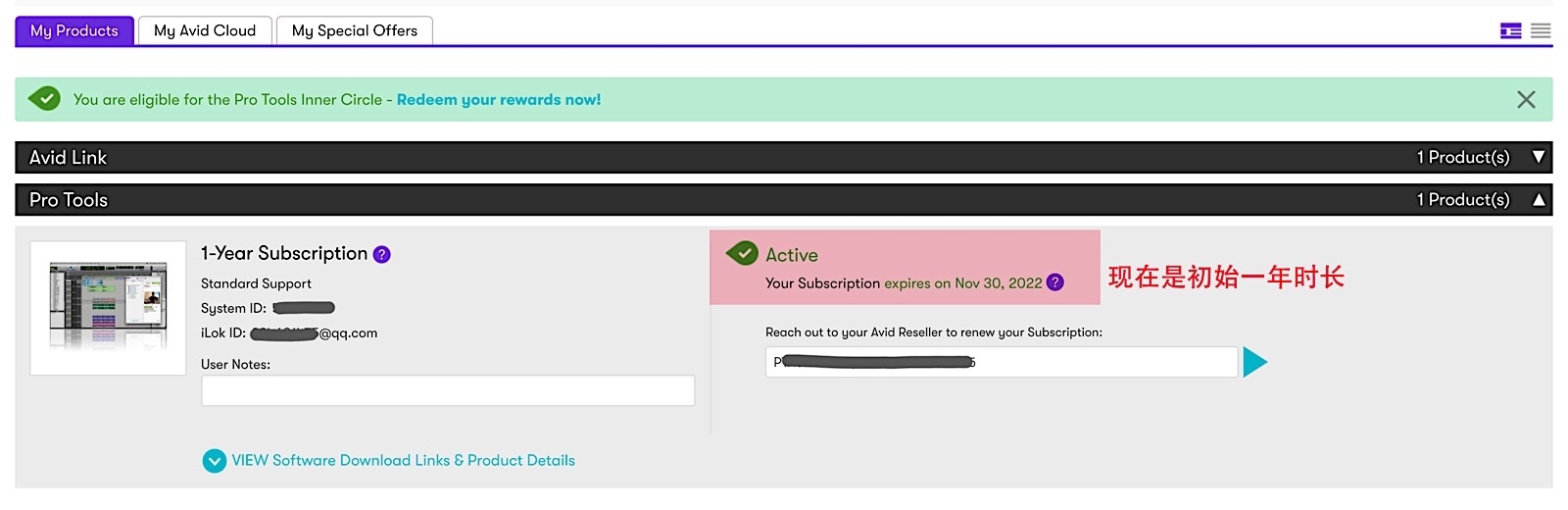Image resolution: width=1568 pixels, height=510 pixels.
Task: Click the System ID label
Action: [x=233, y=308]
